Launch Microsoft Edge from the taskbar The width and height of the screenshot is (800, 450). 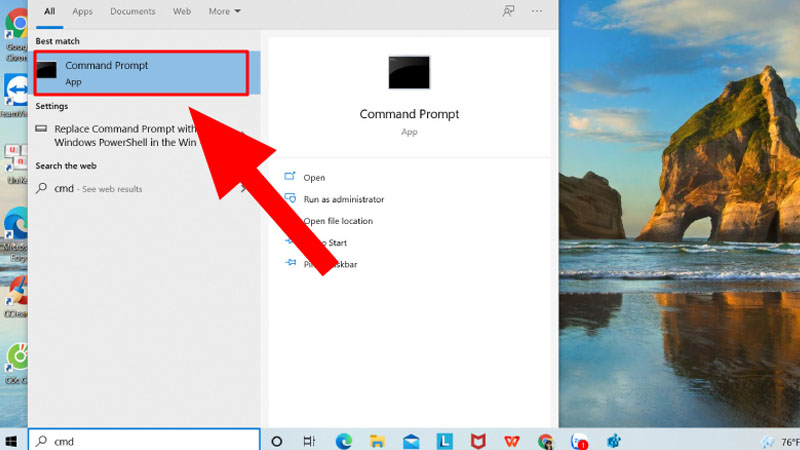click(343, 440)
